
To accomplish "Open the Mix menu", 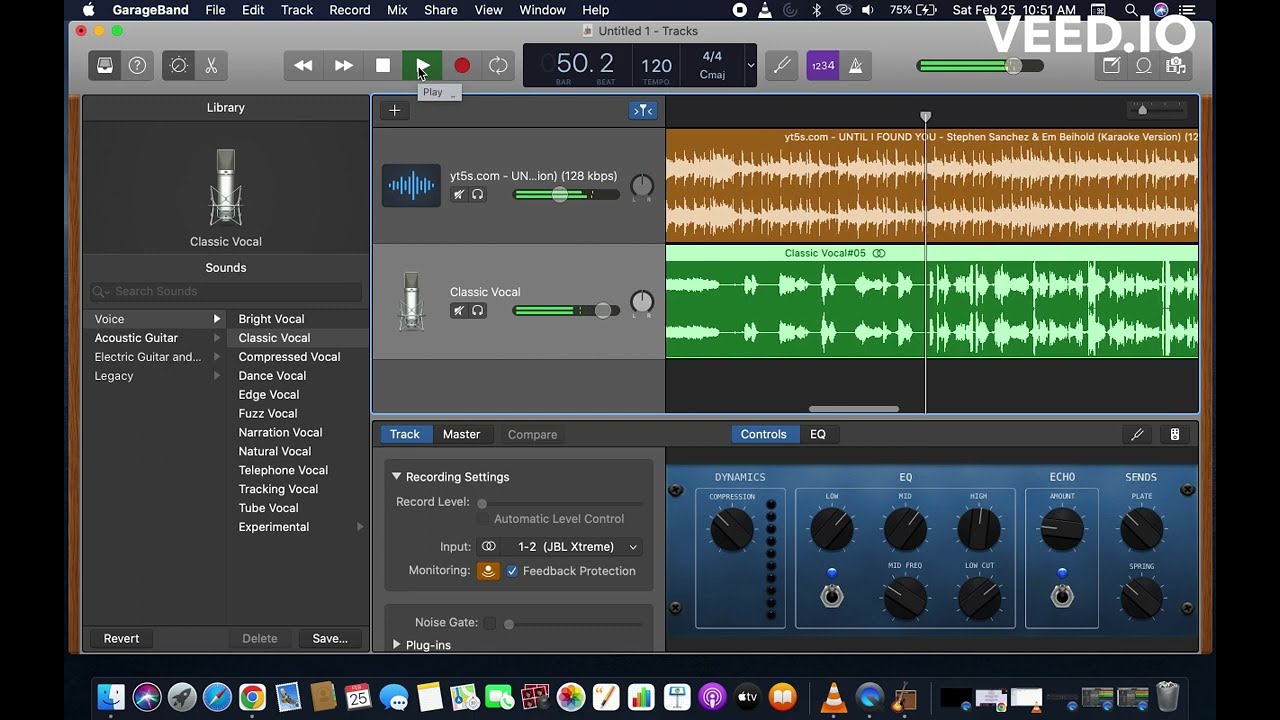I will coord(397,10).
